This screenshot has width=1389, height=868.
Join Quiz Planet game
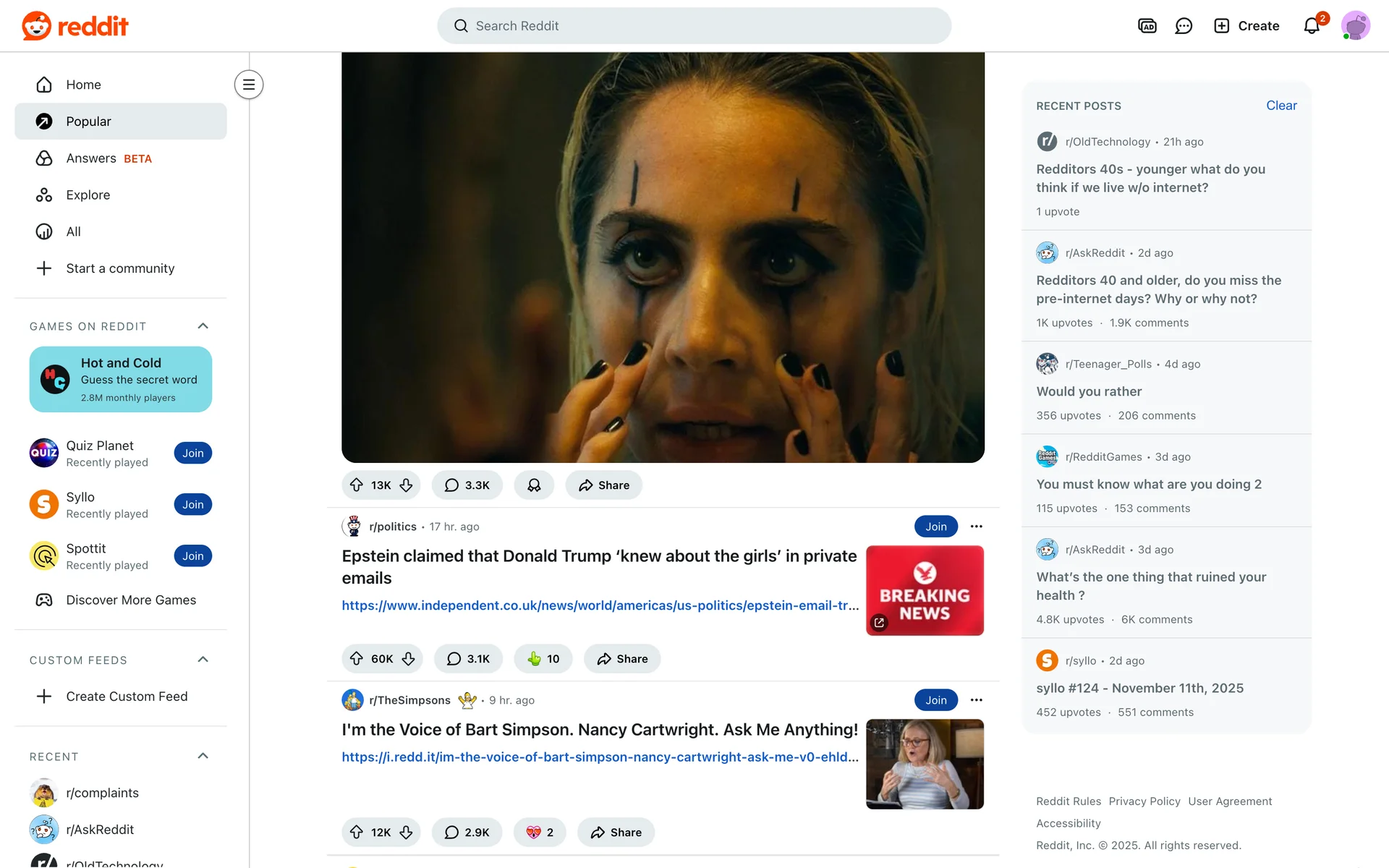click(x=192, y=453)
